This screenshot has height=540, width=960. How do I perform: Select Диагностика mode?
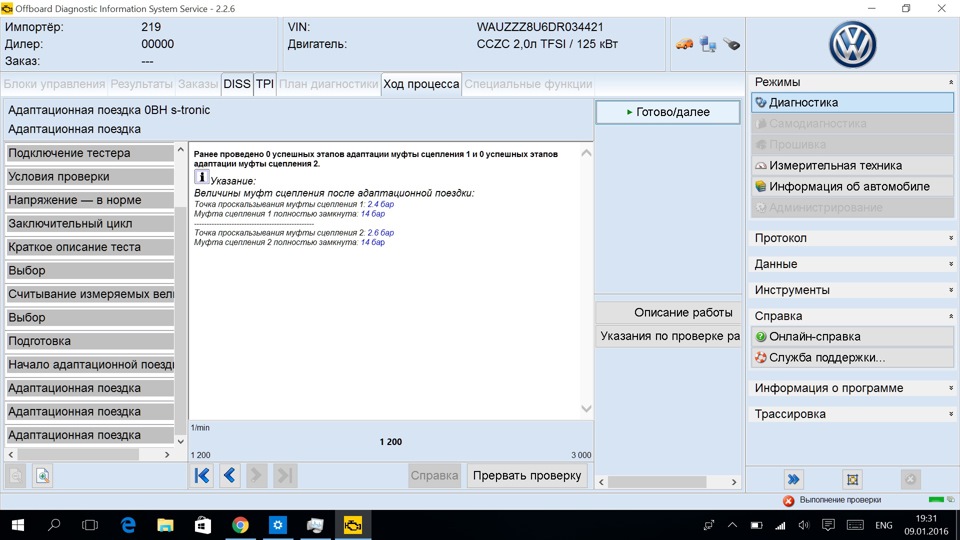pyautogui.click(x=852, y=102)
